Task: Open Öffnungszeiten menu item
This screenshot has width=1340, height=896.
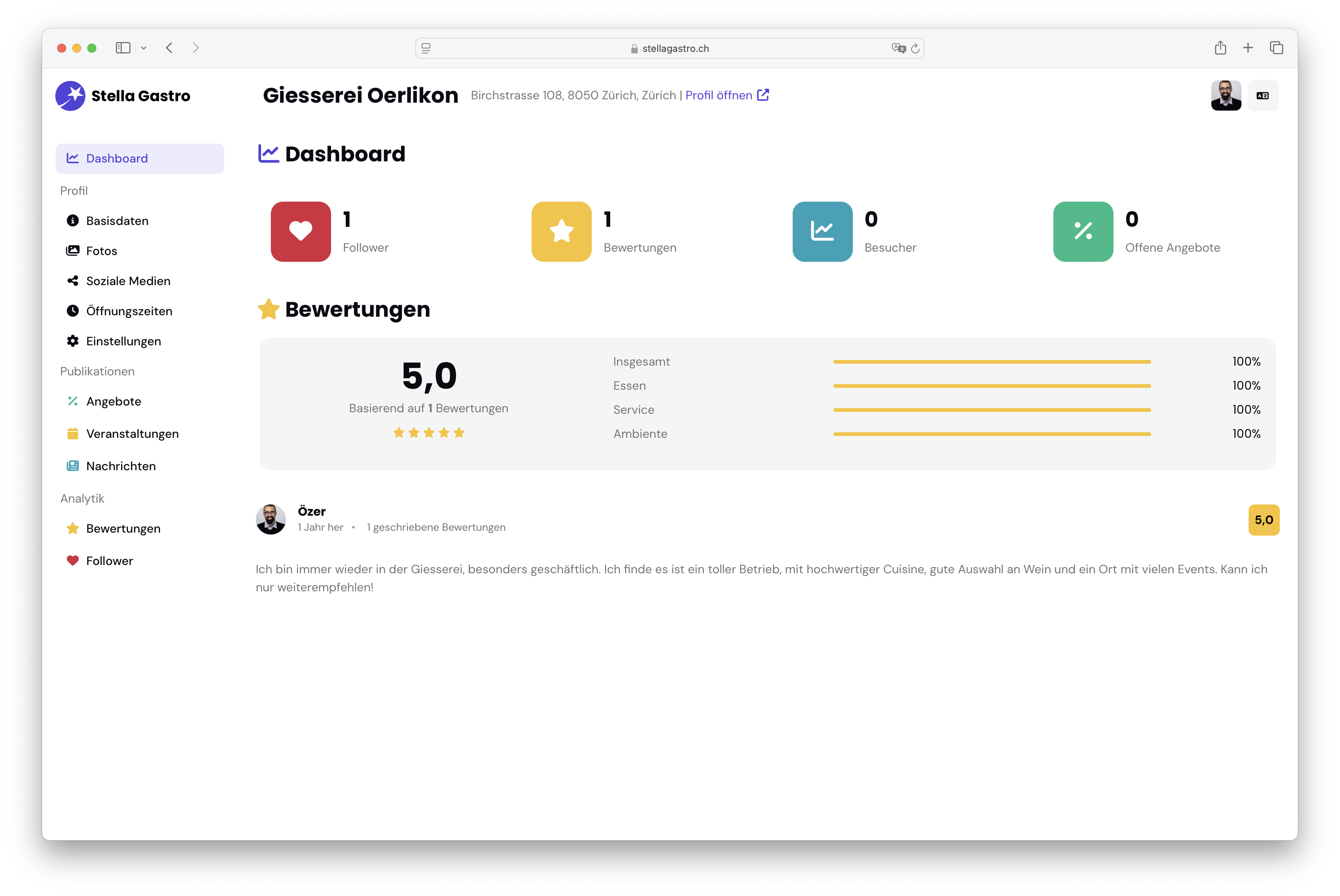Action: pos(129,311)
